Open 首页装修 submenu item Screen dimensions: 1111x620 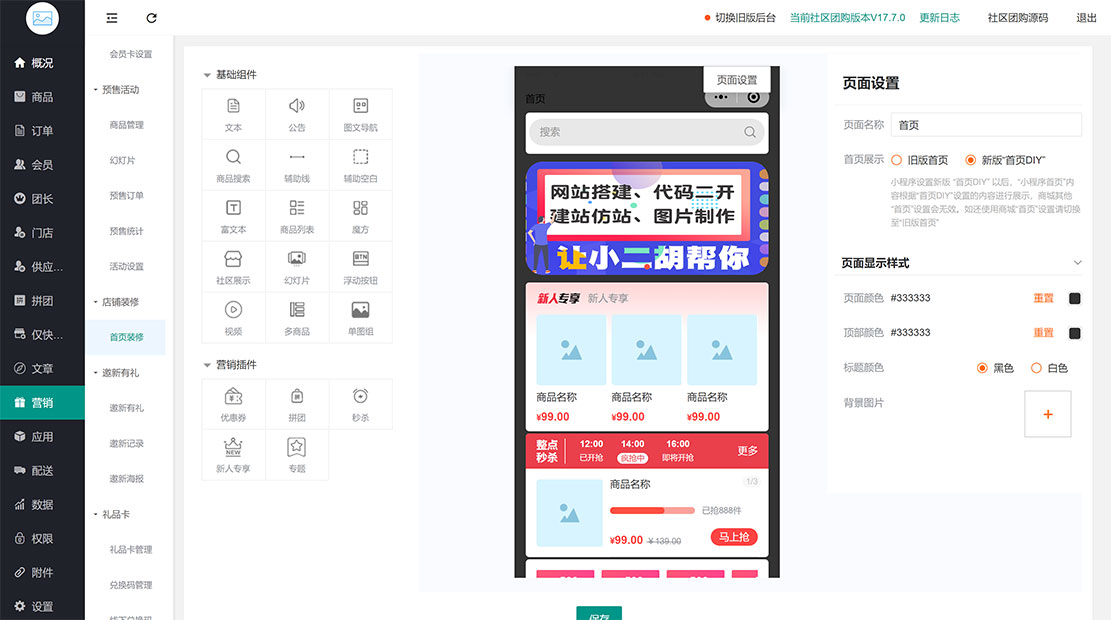tap(126, 337)
